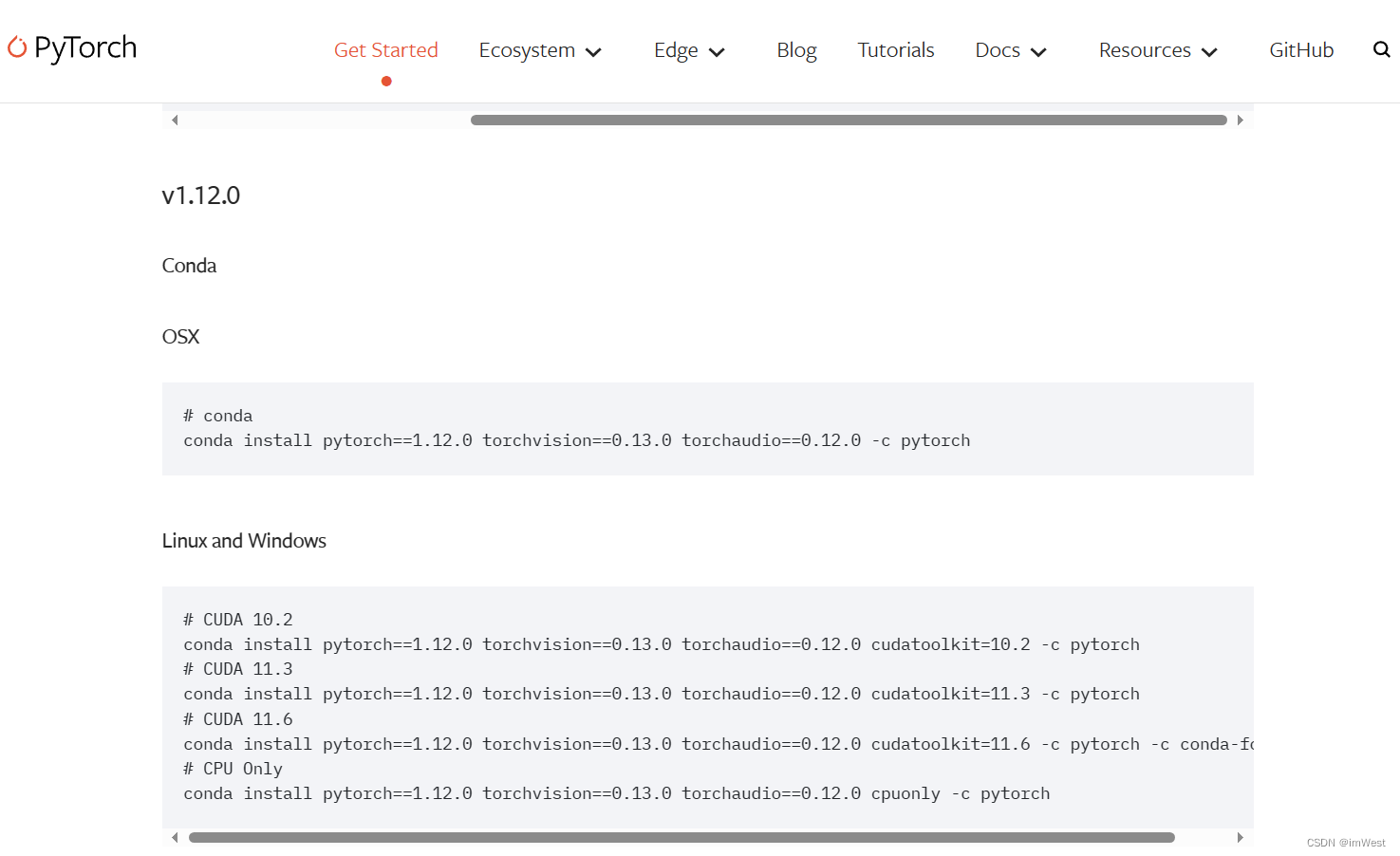The image size is (1400, 856).
Task: Click the v1.12.0 heading
Action: pyautogui.click(x=201, y=195)
